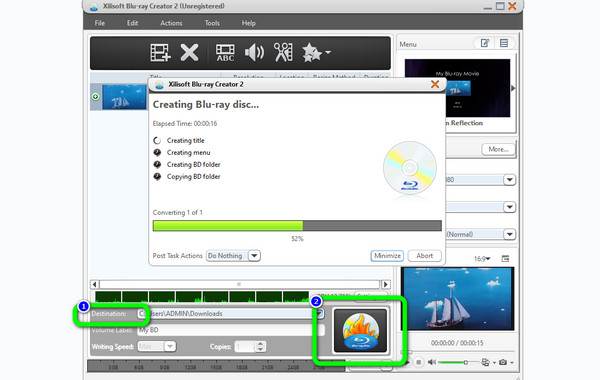This screenshot has height=380, width=600.
Task: Click the audio speaker toolbar icon
Action: [x=254, y=52]
